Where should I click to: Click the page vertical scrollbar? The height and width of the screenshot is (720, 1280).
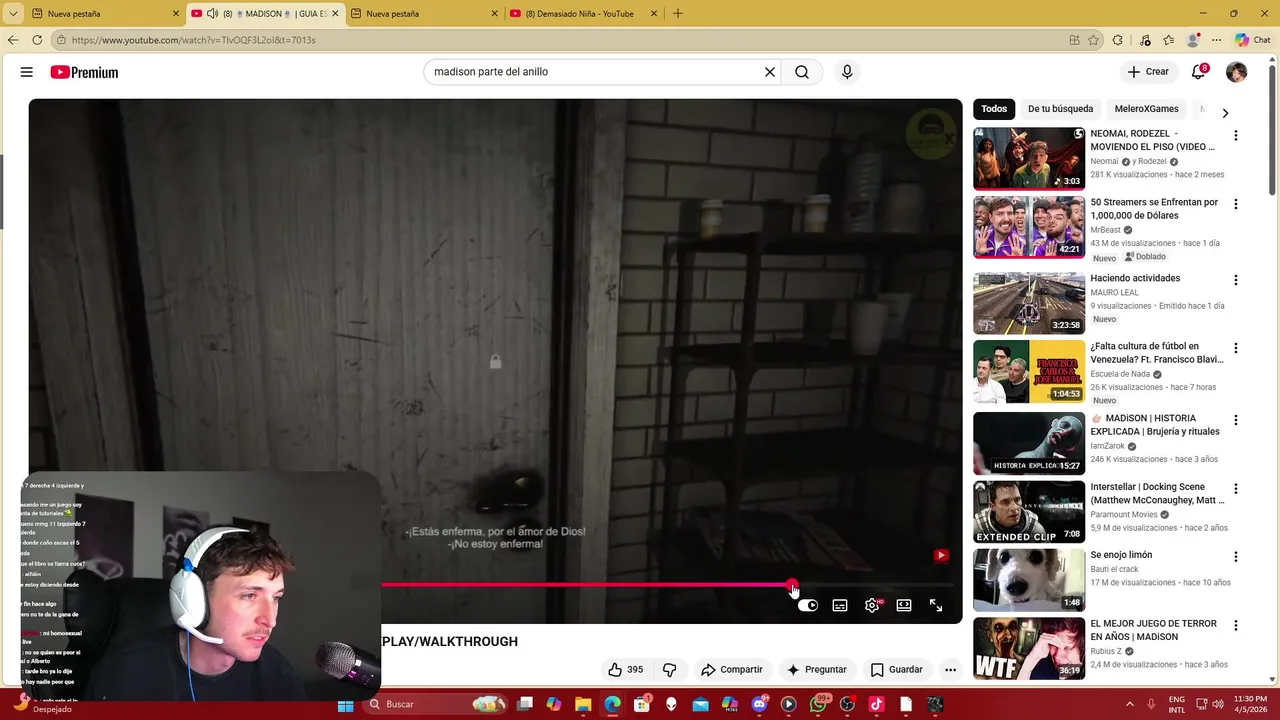(x=1273, y=130)
